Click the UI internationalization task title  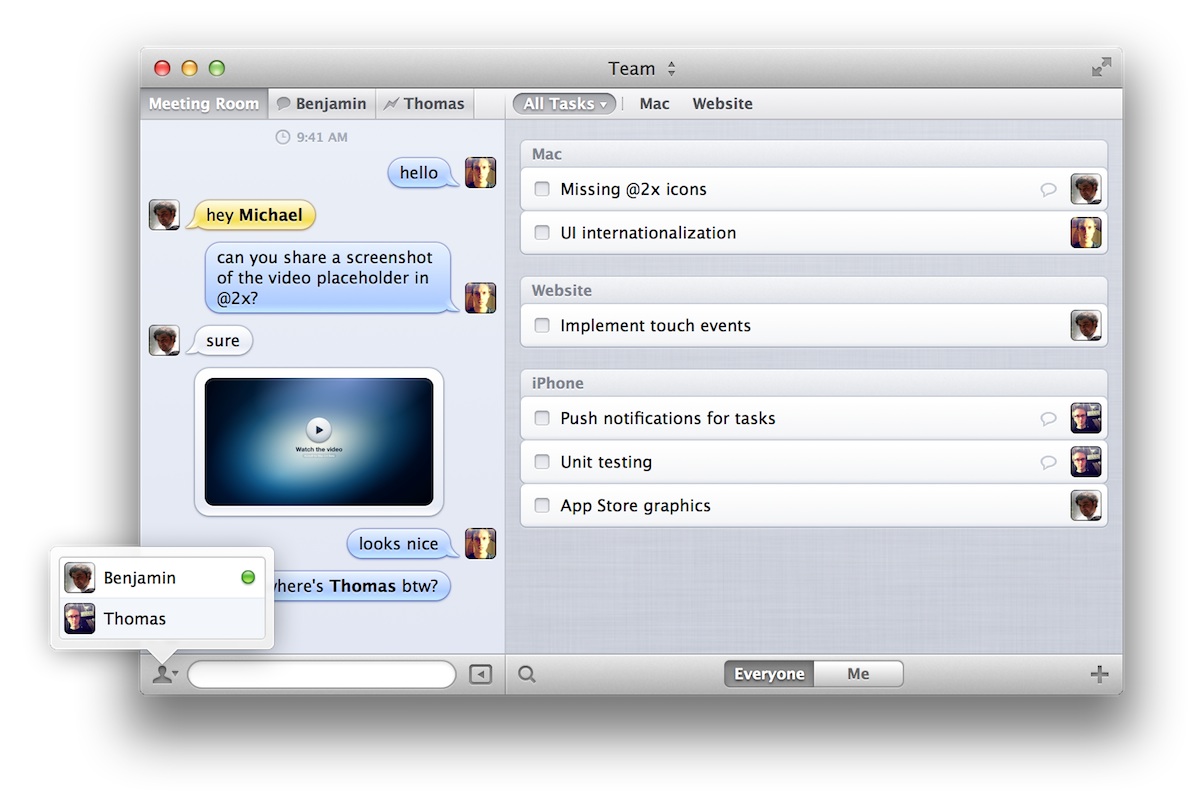648,233
